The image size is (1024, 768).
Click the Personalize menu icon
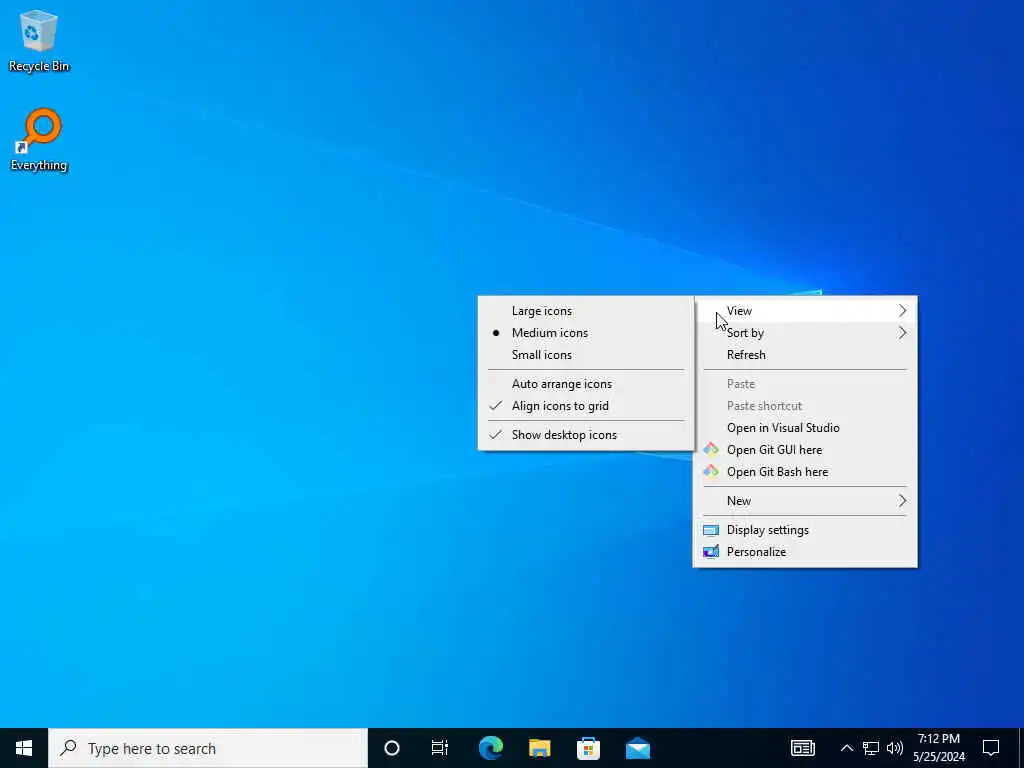[x=711, y=552]
